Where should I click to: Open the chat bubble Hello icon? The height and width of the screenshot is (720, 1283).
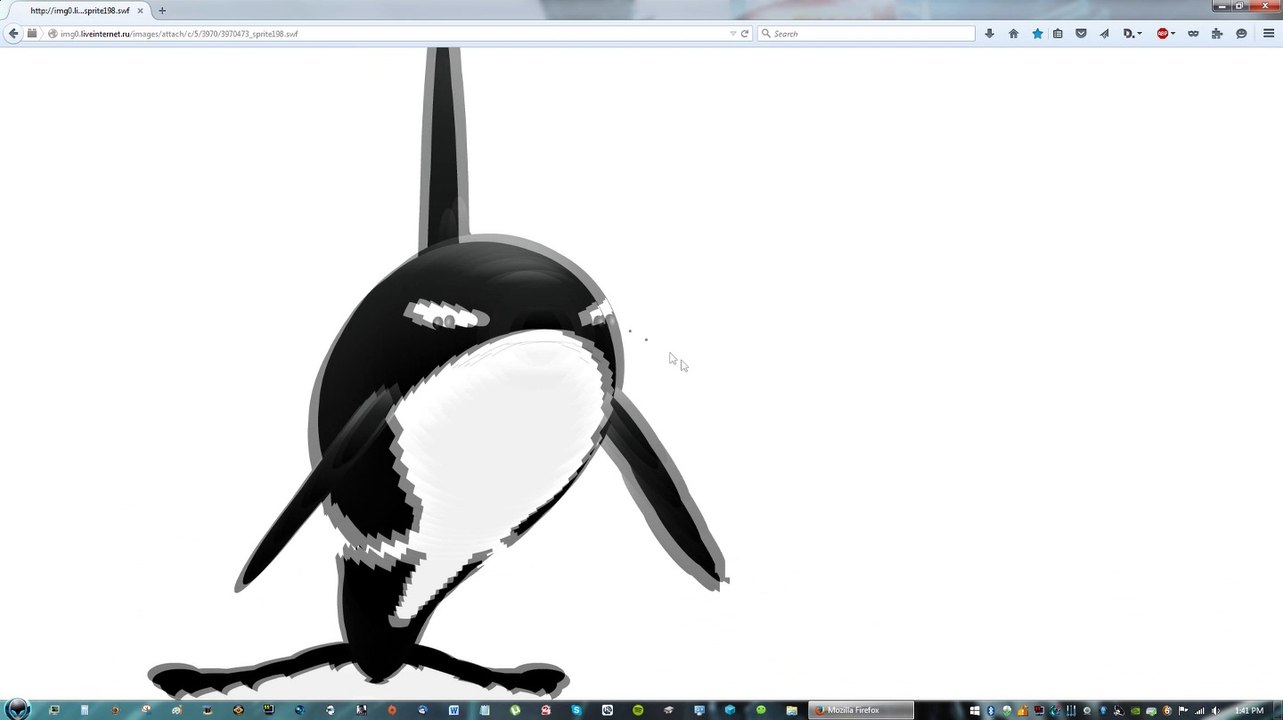[1241, 33]
